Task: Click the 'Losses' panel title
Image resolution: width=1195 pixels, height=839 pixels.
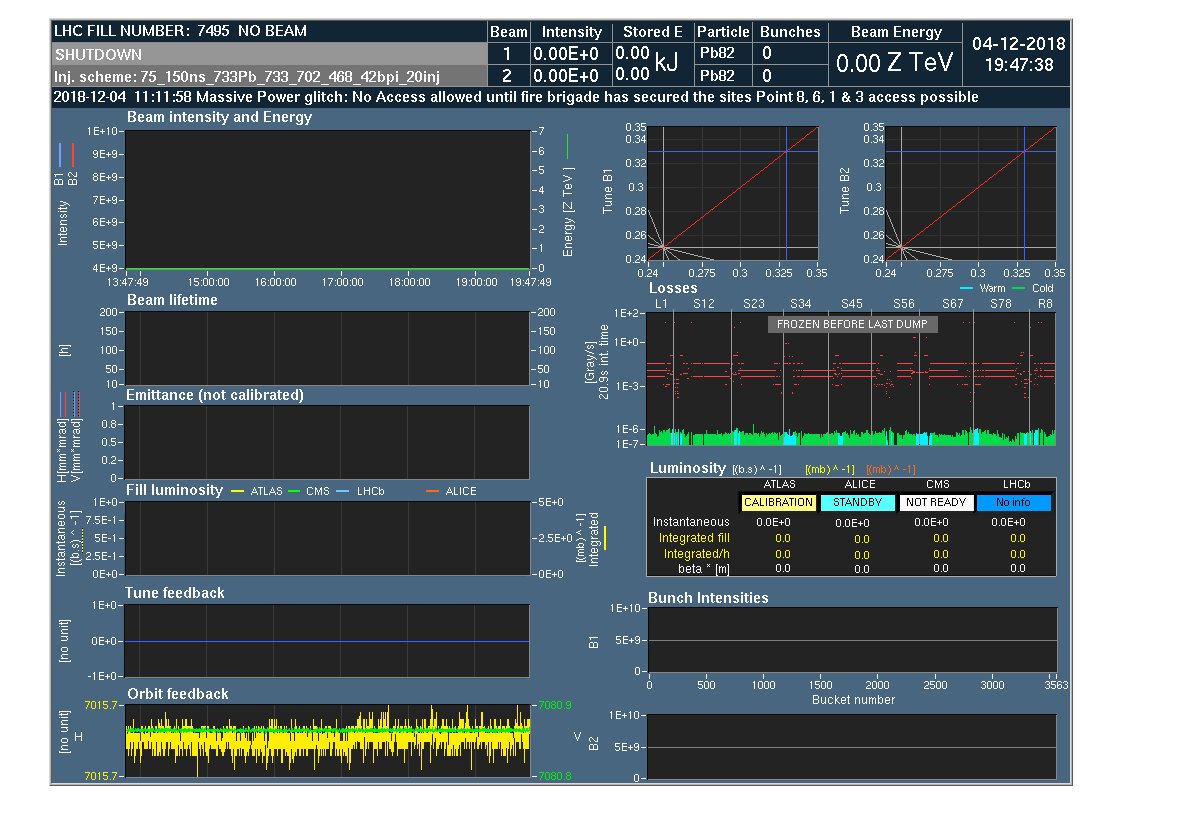Action: tap(673, 288)
